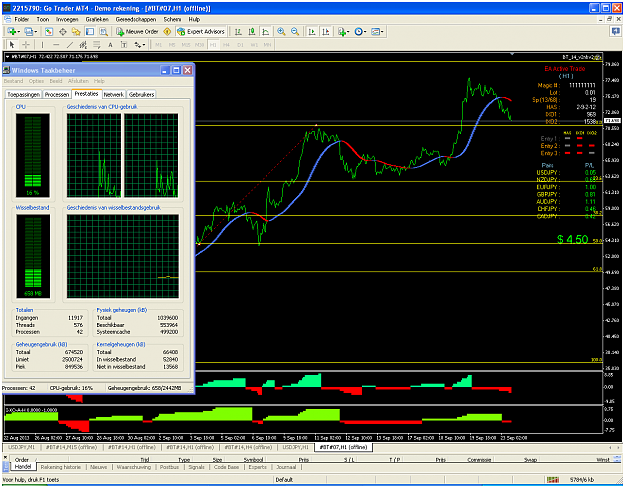Open the Journaal terminal tab
The height and width of the screenshot is (486, 625).
[286, 467]
